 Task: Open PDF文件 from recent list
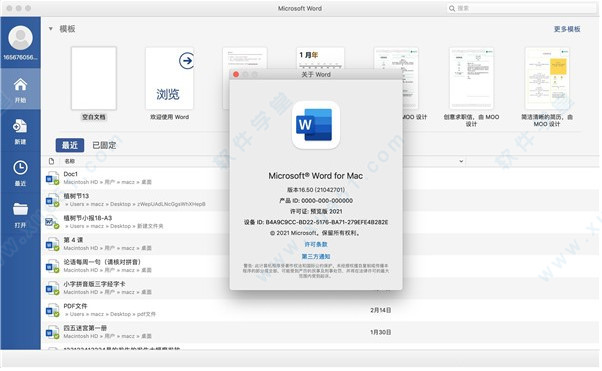[75, 306]
